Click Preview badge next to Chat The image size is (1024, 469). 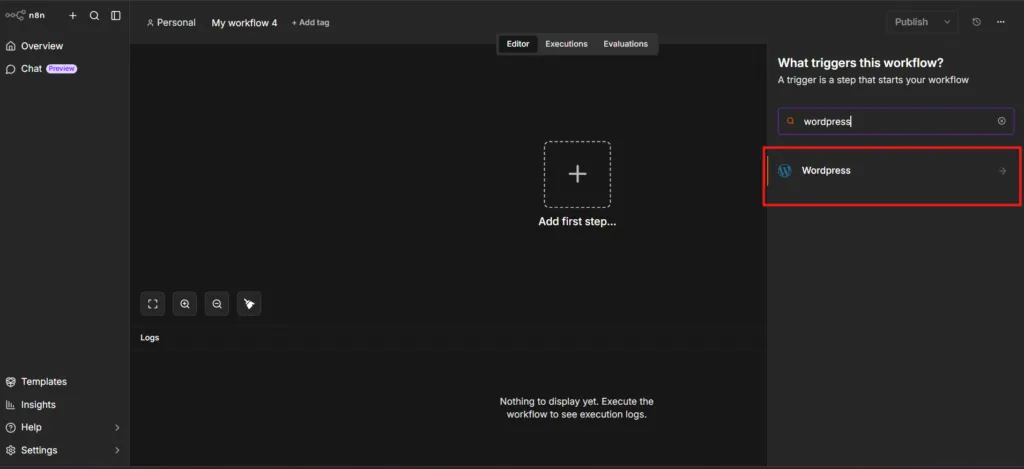point(61,69)
